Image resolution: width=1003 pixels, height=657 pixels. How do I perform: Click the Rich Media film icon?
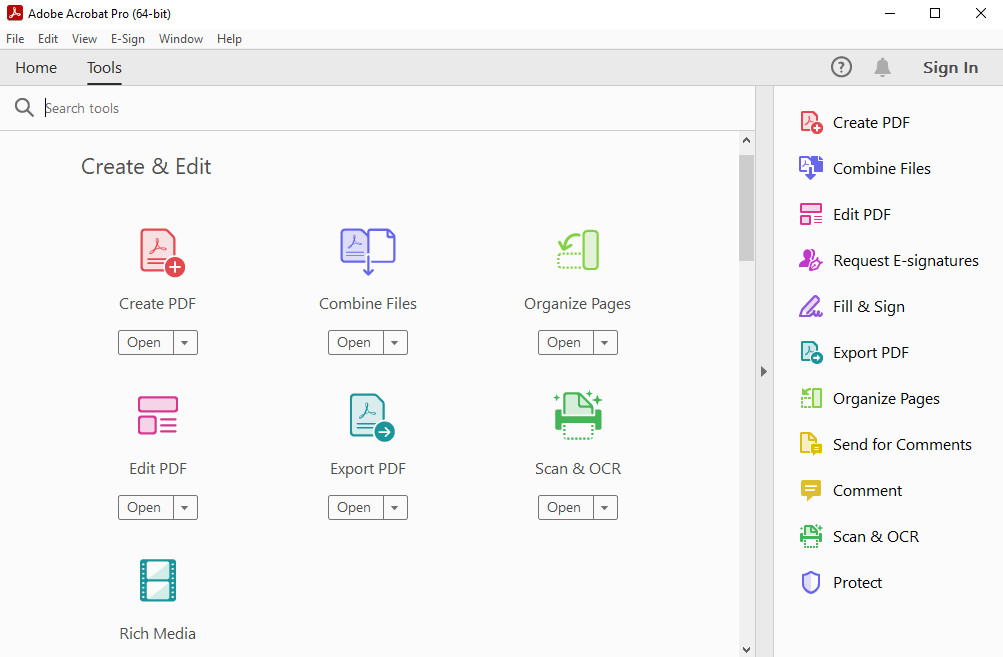[x=158, y=580]
